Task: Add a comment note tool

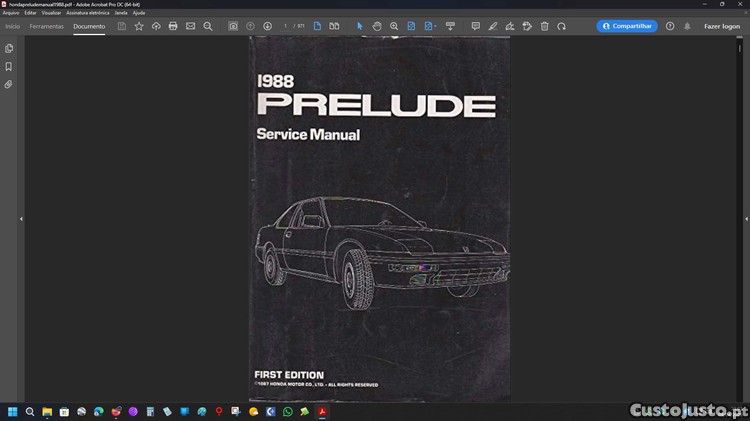Action: coord(475,26)
